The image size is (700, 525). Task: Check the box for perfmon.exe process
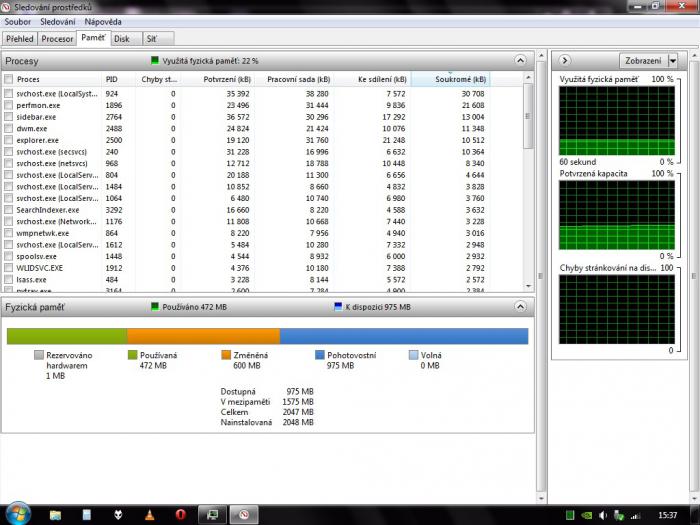tap(9, 105)
